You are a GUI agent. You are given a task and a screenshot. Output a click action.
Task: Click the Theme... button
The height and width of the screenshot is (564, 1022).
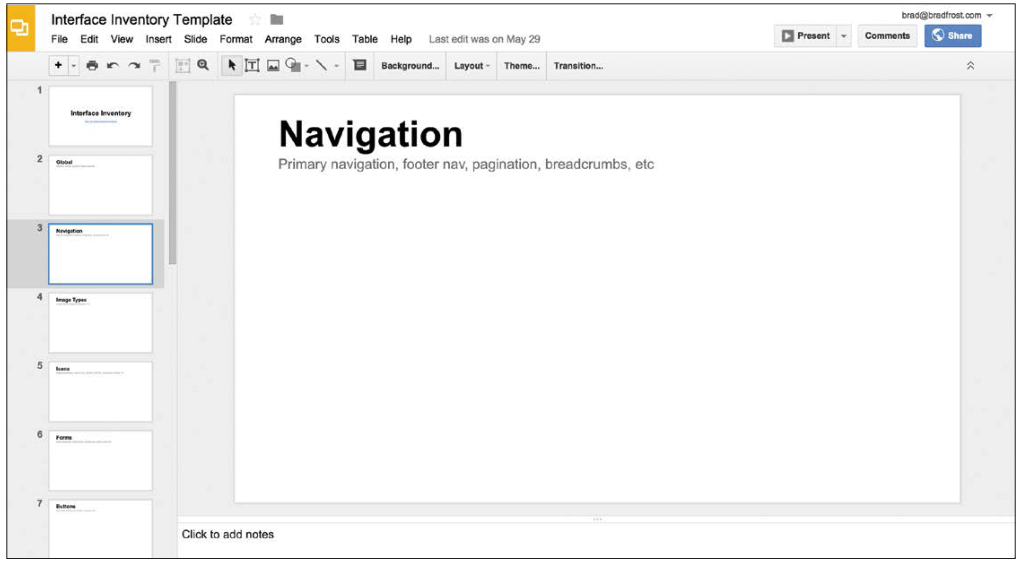point(521,66)
